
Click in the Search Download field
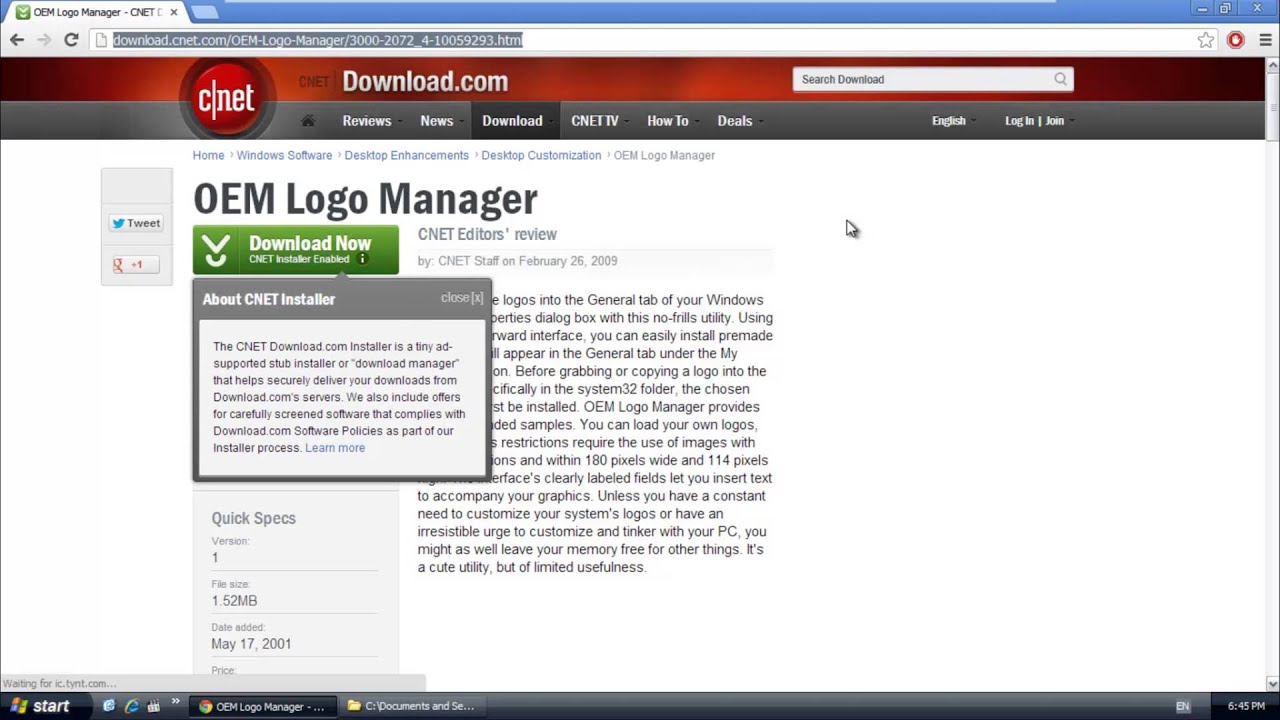[x=920, y=79]
